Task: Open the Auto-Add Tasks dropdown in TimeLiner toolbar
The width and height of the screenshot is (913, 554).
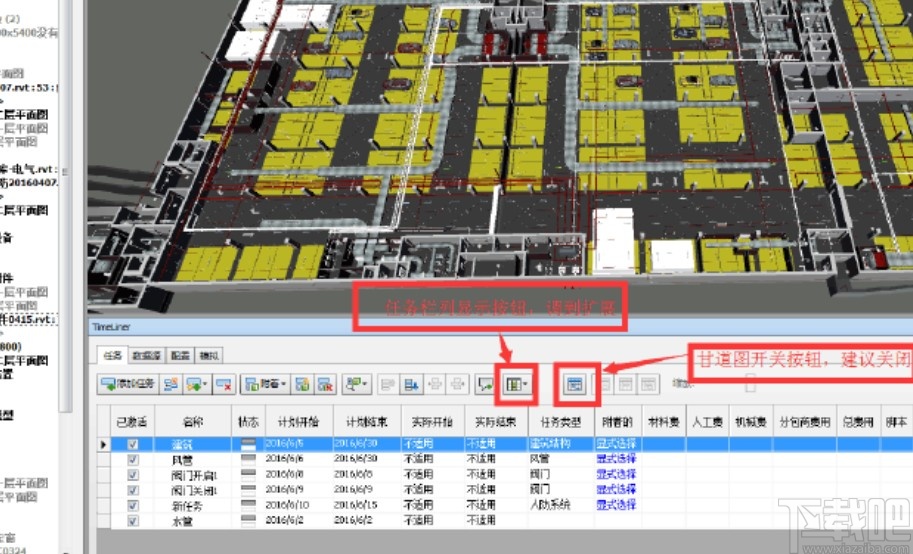Action: click(x=196, y=384)
